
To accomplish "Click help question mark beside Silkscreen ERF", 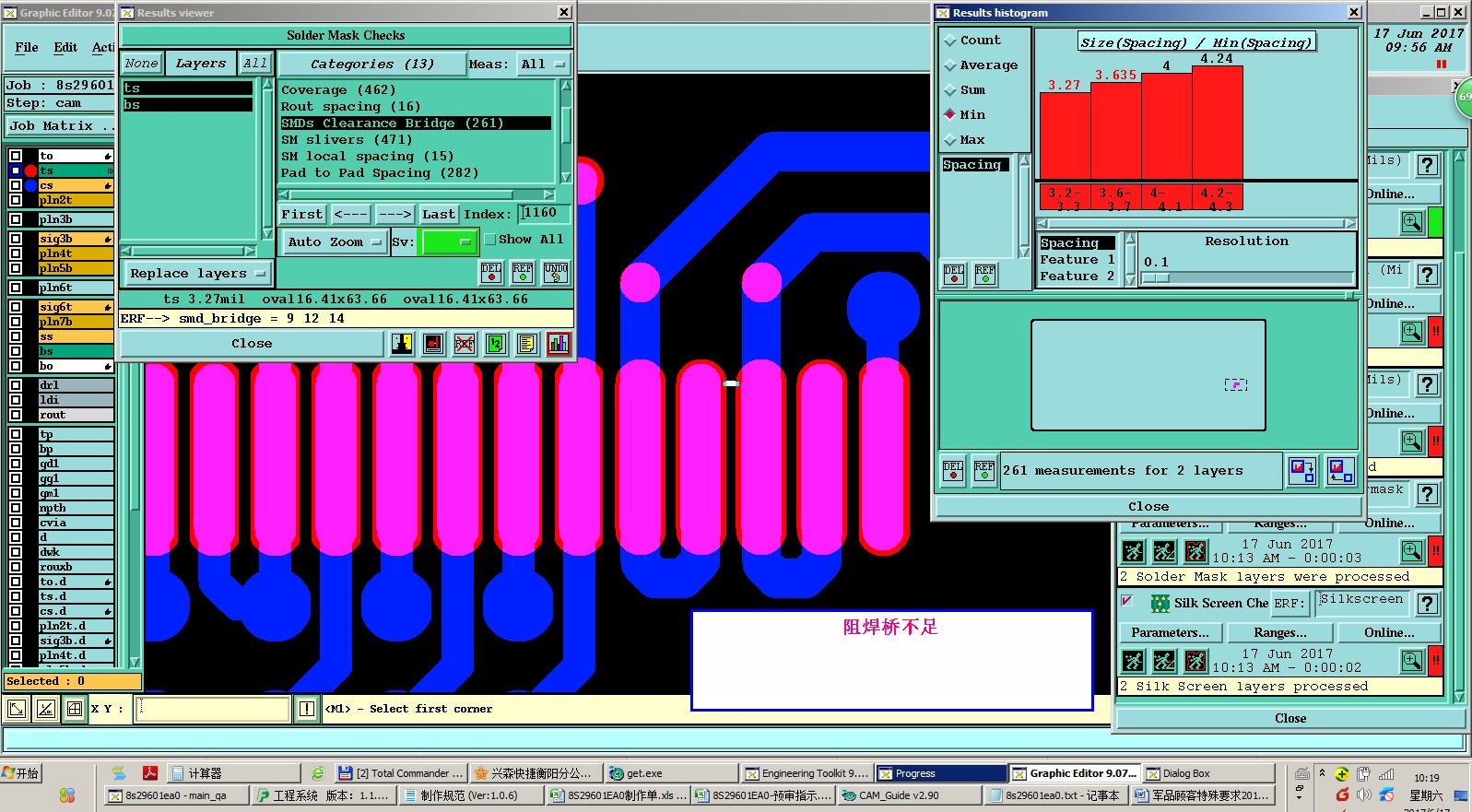I will tap(1428, 604).
